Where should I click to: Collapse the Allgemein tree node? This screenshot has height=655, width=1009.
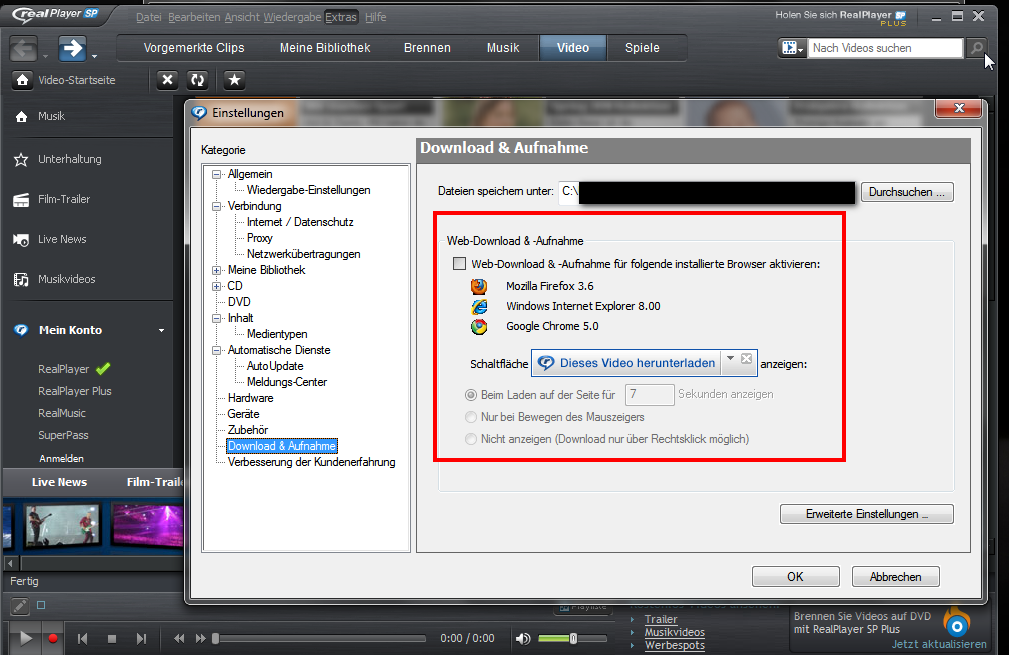coord(217,174)
